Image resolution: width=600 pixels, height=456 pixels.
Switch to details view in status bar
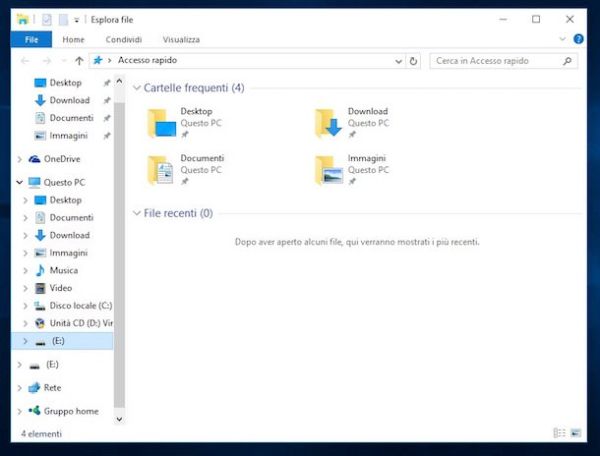click(559, 433)
